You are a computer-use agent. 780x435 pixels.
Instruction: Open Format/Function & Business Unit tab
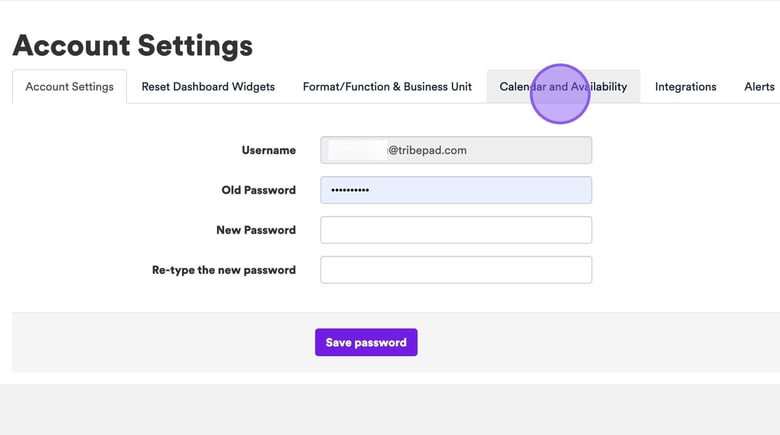387,87
